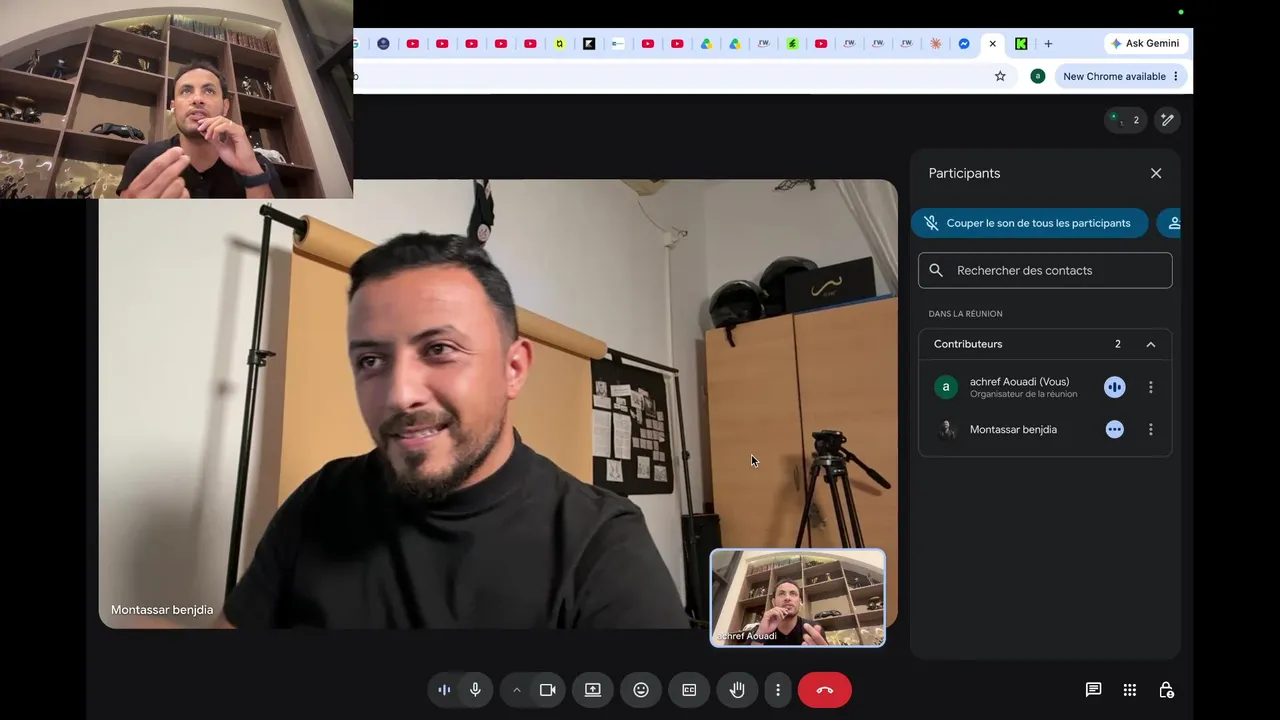This screenshot has width=1280, height=720.
Task: Click the pen effects icon at top right
Action: tap(1167, 120)
